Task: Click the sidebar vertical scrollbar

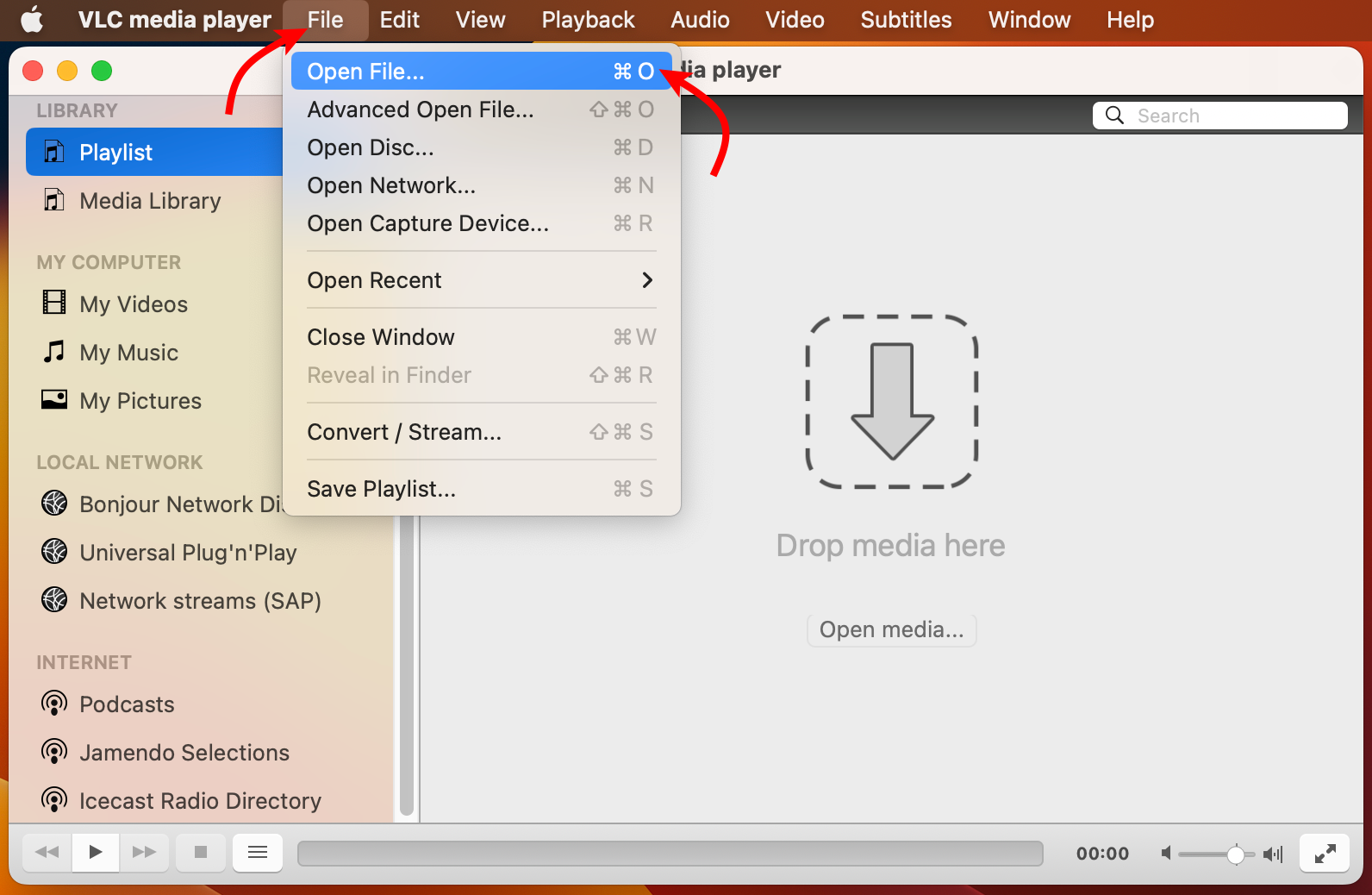Action: click(407, 666)
